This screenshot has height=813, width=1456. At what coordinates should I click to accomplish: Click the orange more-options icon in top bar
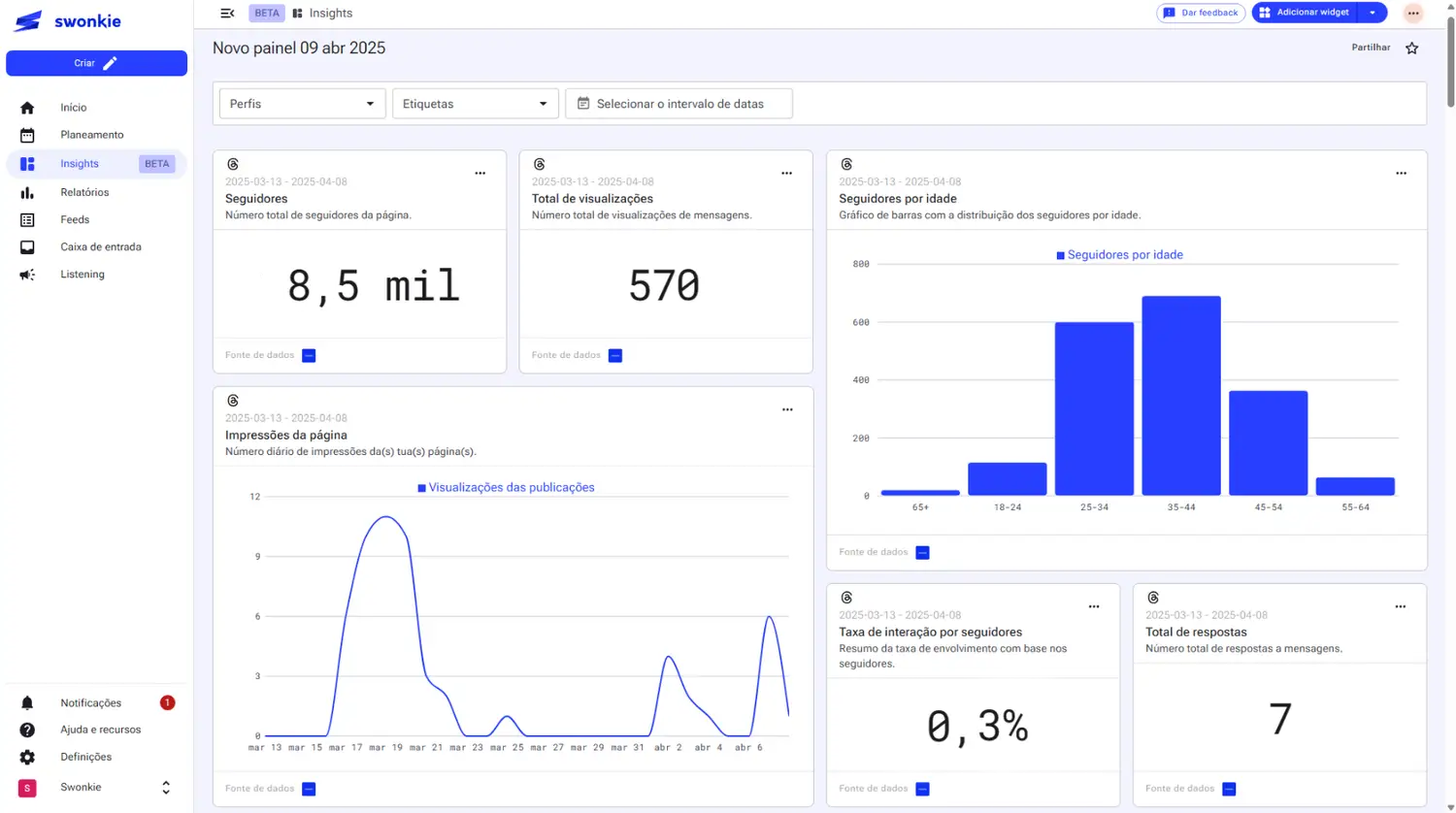click(1412, 14)
